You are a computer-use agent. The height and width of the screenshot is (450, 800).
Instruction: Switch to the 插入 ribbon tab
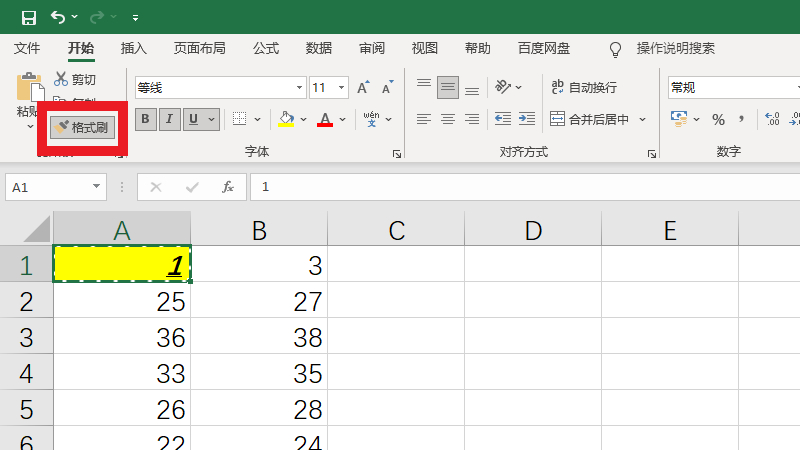(x=134, y=48)
